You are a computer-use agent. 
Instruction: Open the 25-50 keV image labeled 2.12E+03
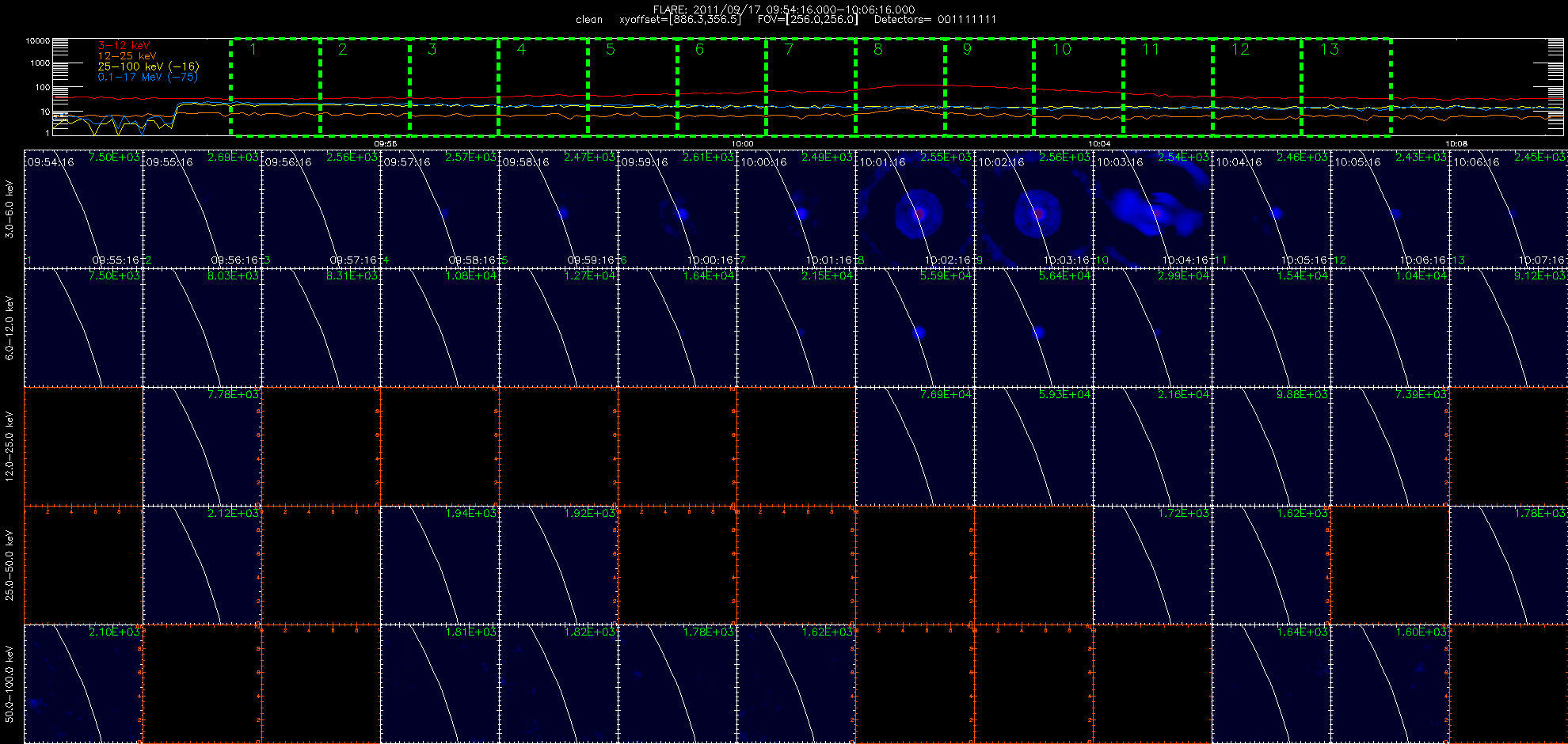[x=202, y=565]
